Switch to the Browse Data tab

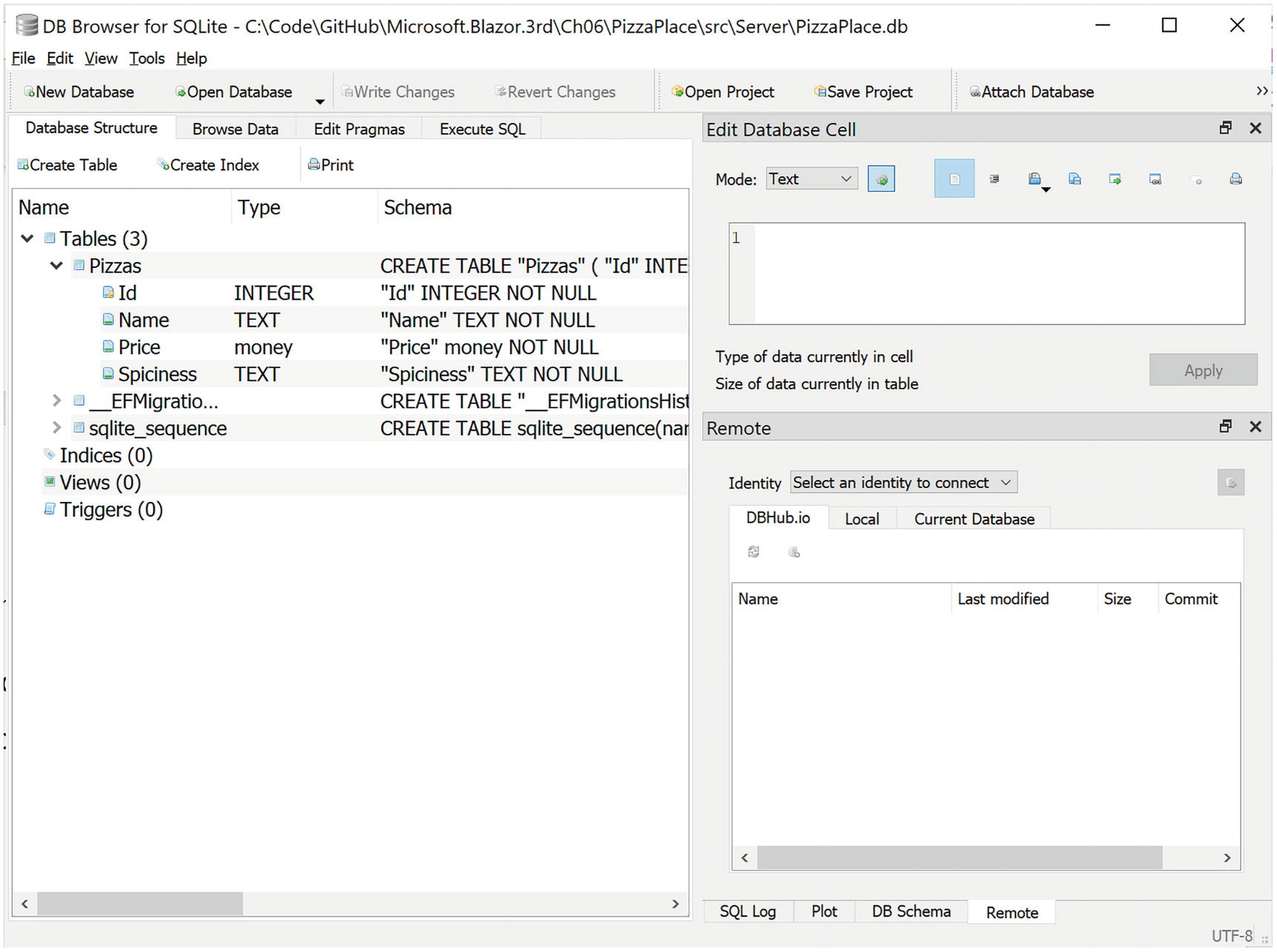235,129
